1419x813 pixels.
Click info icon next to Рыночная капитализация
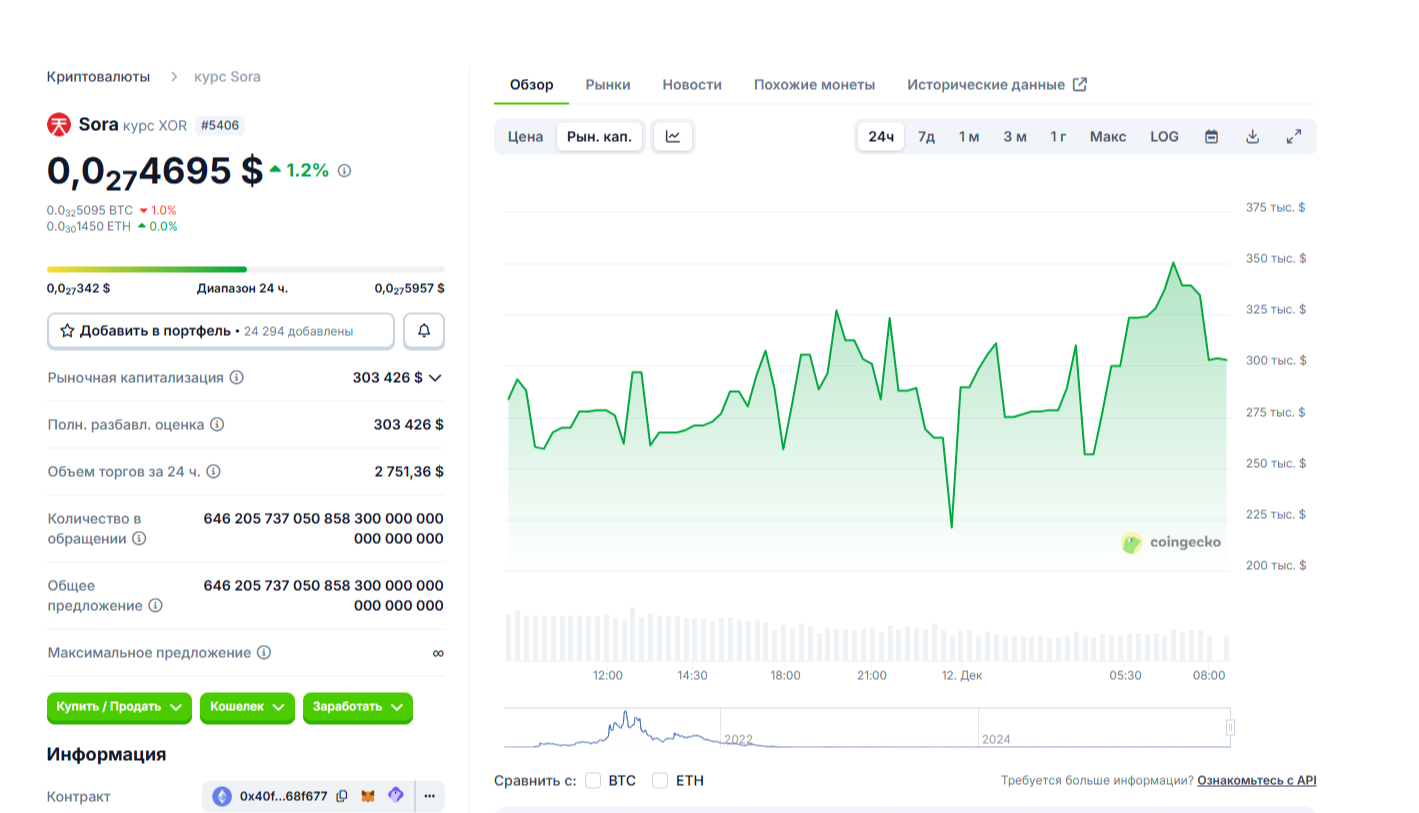[237, 378]
